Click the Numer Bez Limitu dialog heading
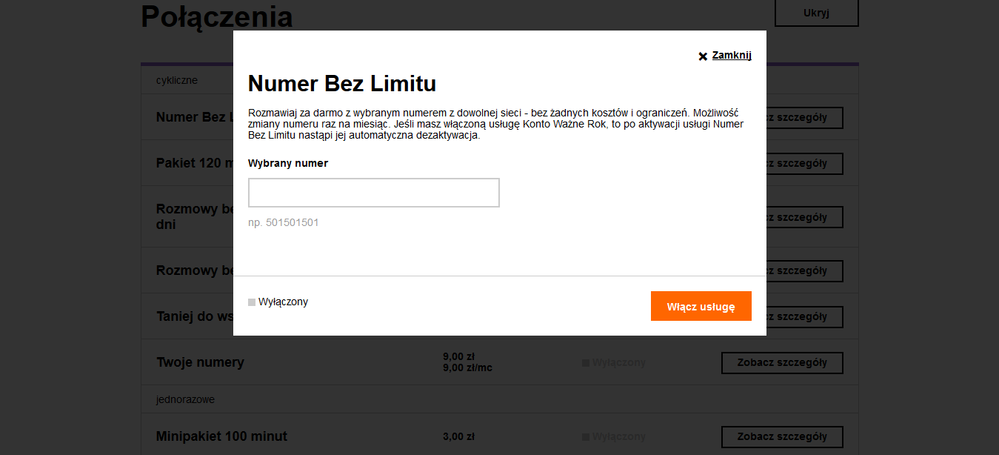Viewport: 999px width, 455px height. pyautogui.click(x=342, y=84)
